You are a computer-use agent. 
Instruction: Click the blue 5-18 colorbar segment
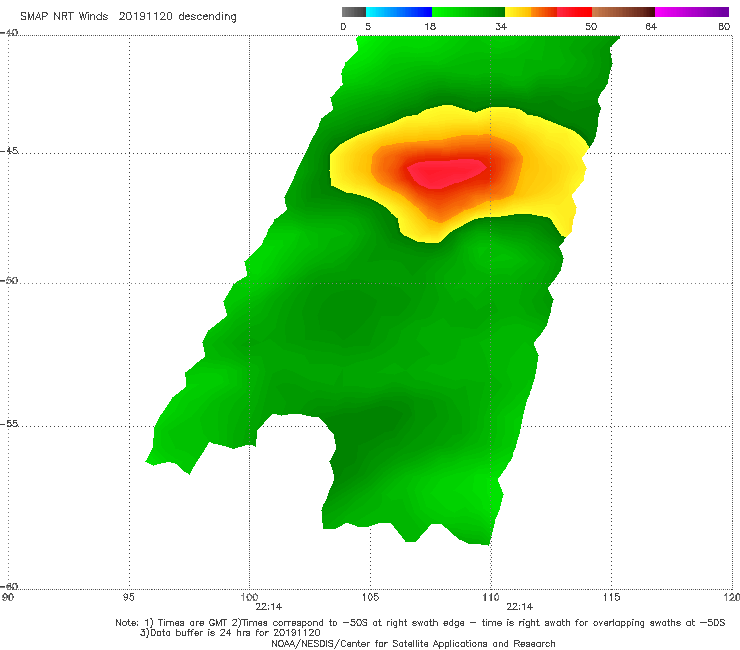[399, 12]
